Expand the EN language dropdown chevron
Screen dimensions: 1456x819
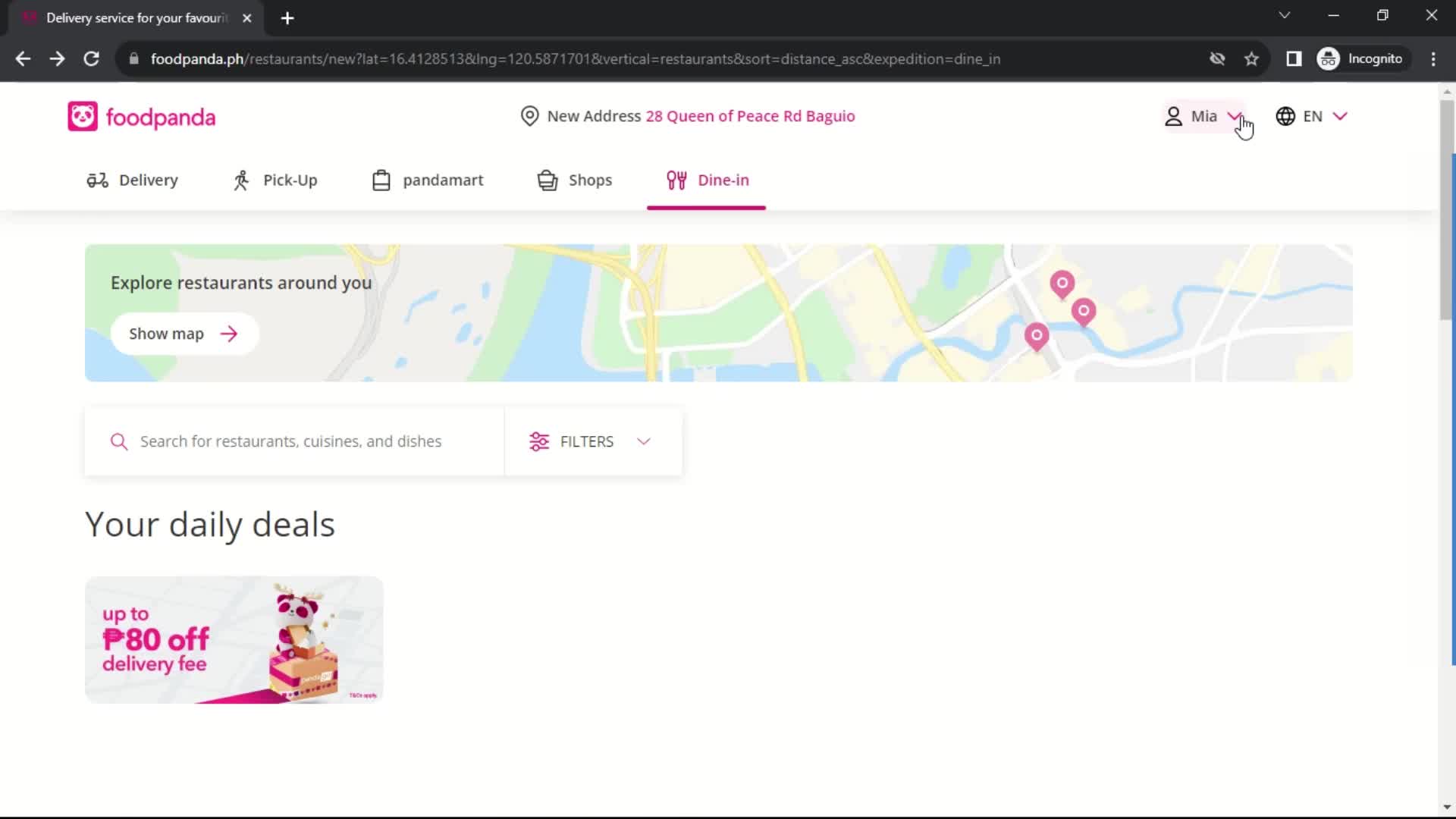click(x=1340, y=116)
